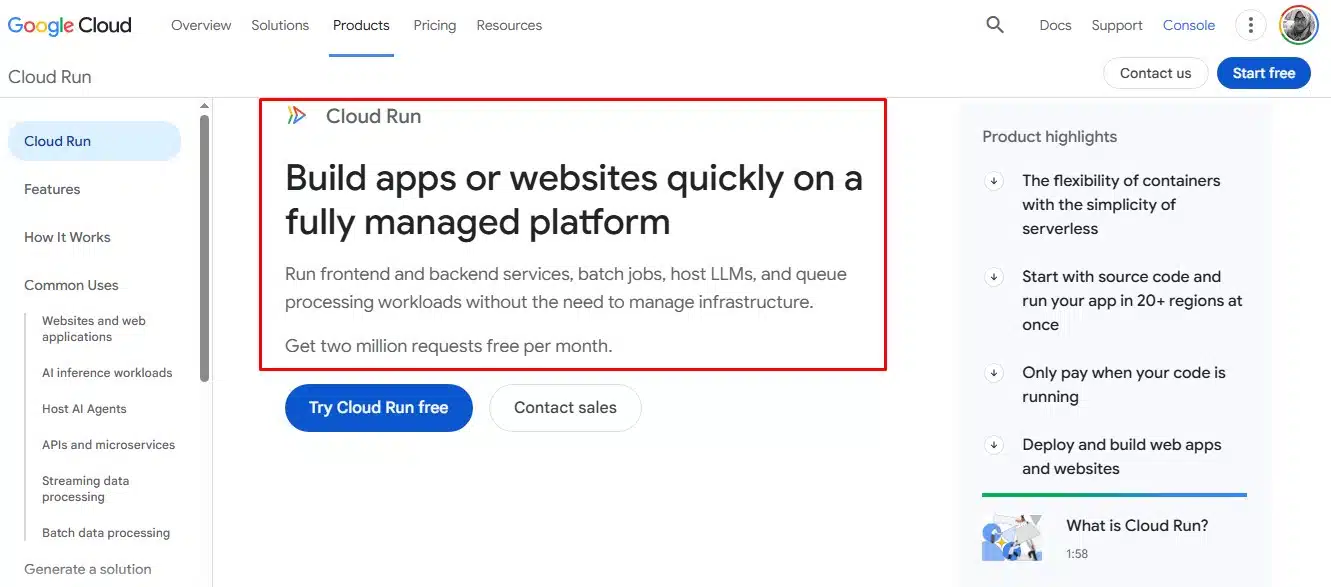Viewport: 1331px width, 587px height.
Task: Open the user account avatar
Action: click(1299, 25)
